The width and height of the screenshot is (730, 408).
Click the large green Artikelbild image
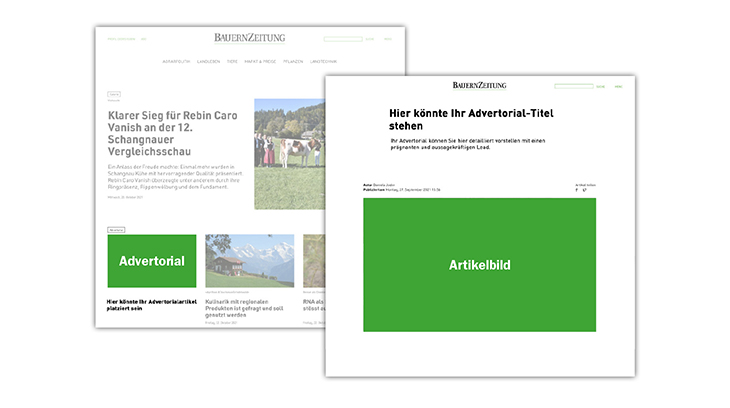pyautogui.click(x=479, y=265)
